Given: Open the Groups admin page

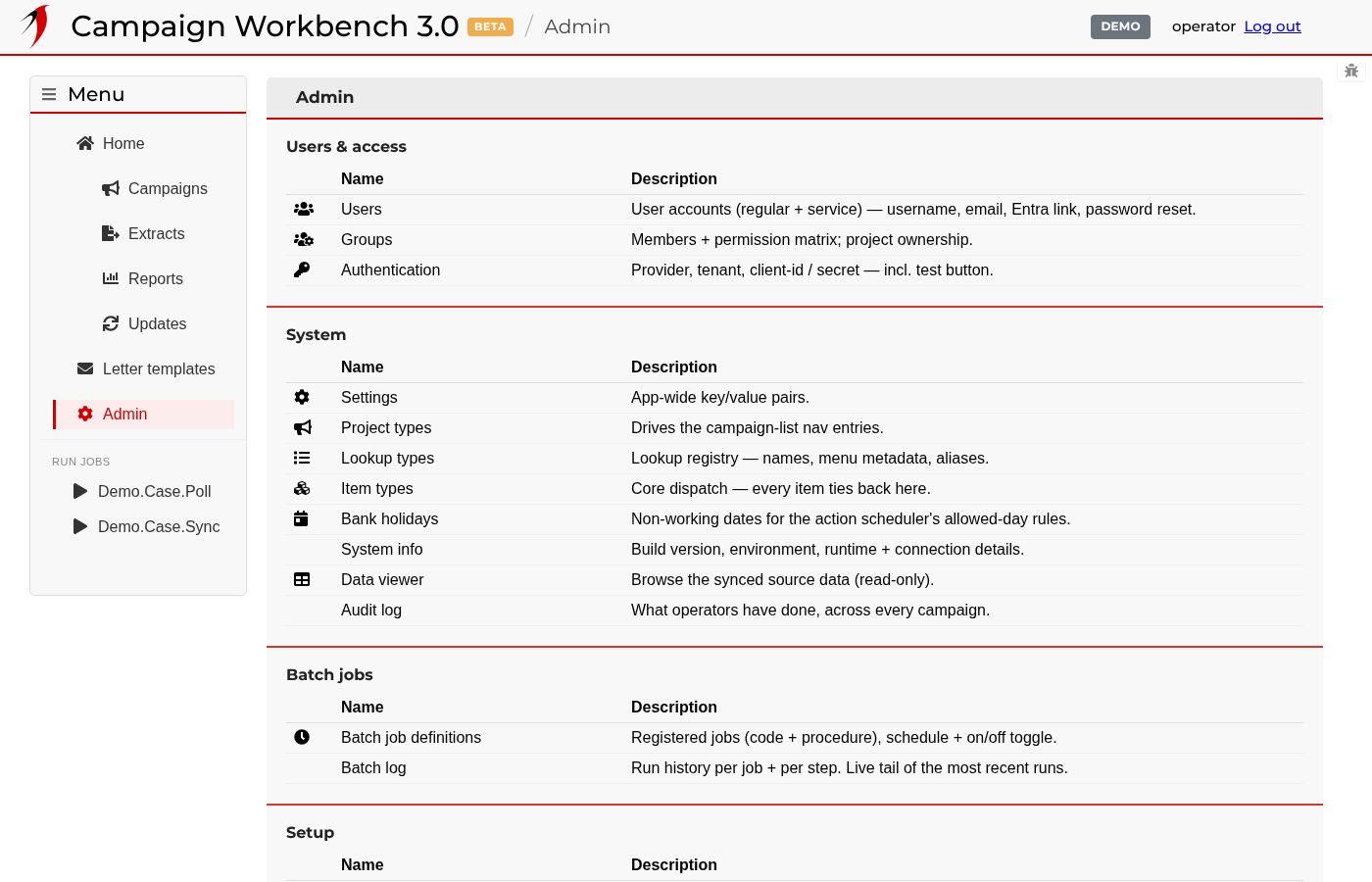Looking at the screenshot, I should click(x=367, y=239).
